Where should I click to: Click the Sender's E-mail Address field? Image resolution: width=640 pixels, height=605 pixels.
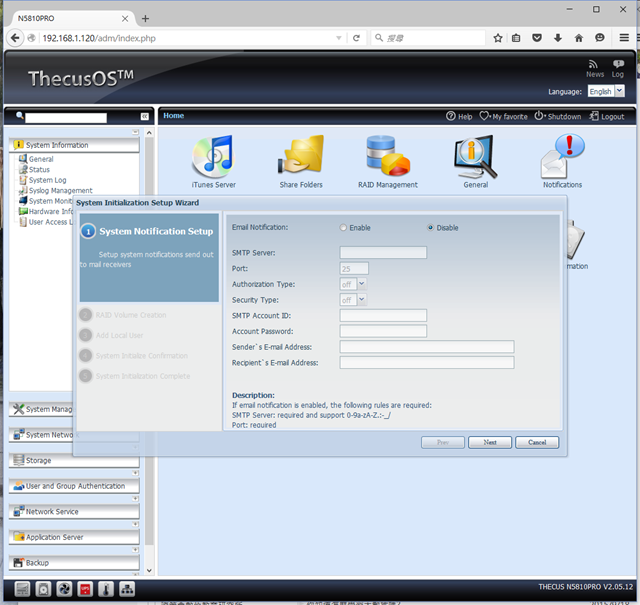pyautogui.click(x=427, y=347)
